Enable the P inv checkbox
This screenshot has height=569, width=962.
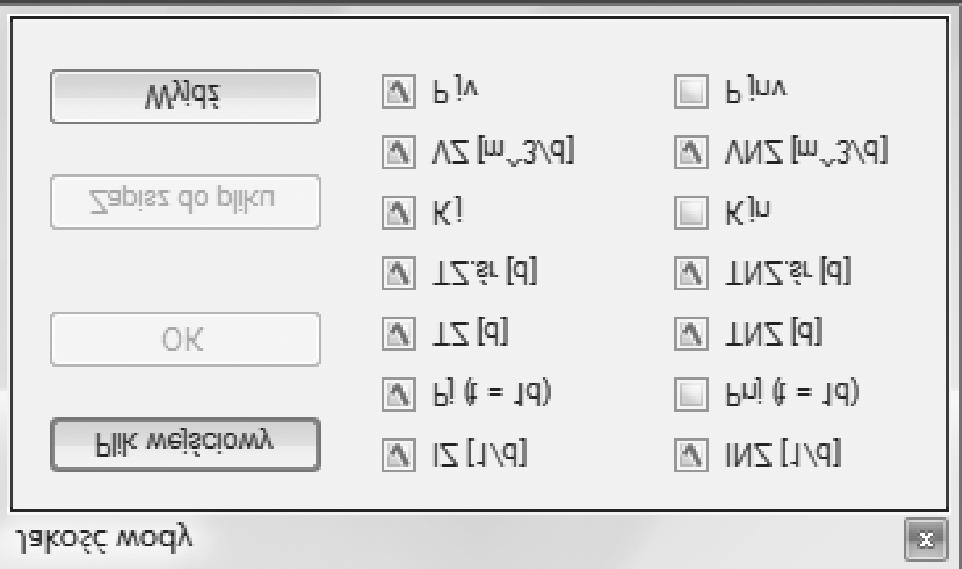tap(689, 94)
